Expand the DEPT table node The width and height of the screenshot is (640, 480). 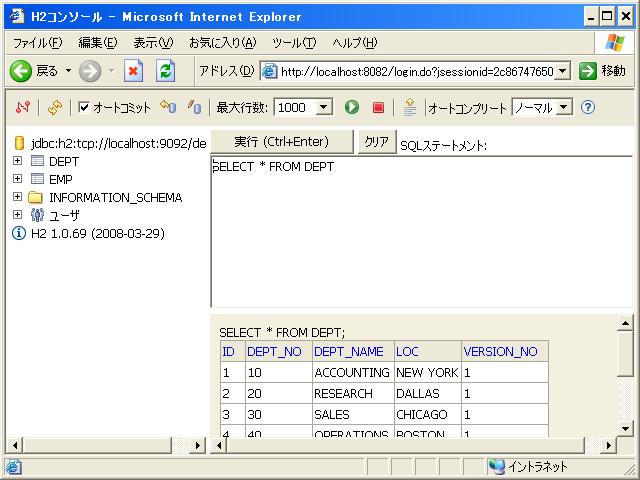[18, 161]
